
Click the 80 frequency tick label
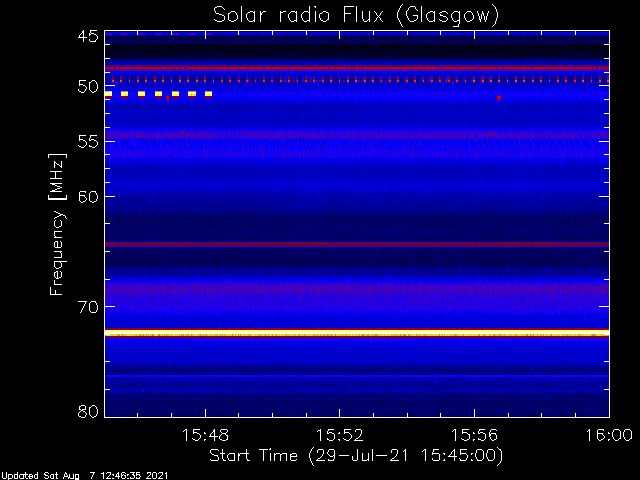(88, 411)
